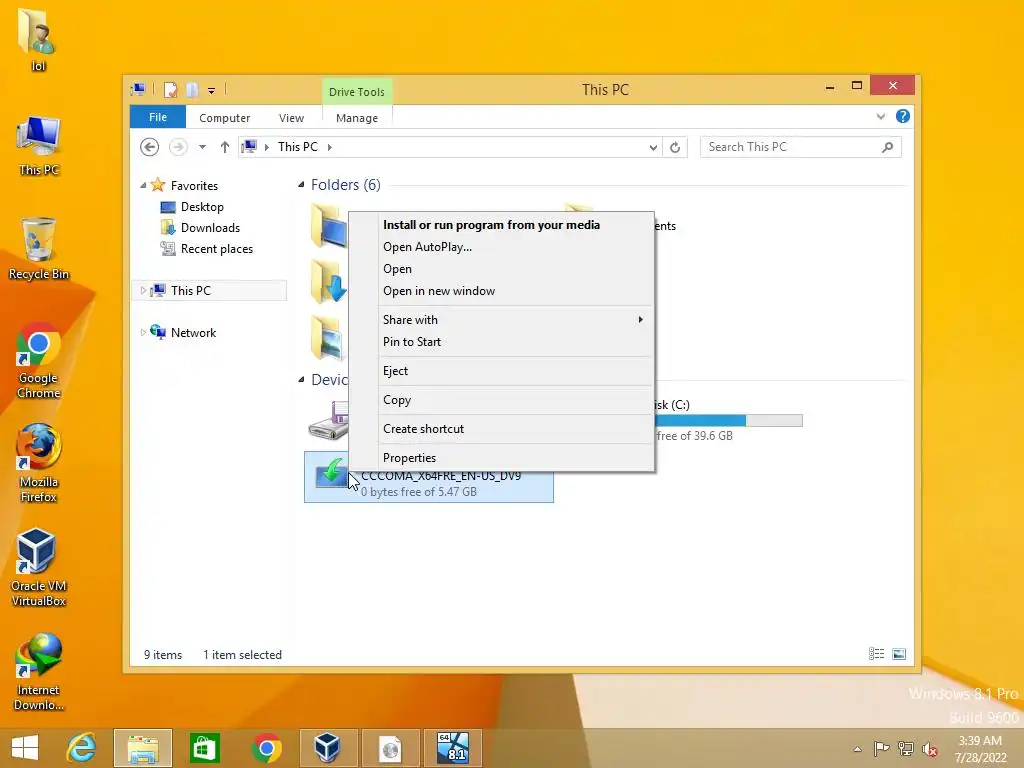This screenshot has width=1024, height=768.
Task: Switch to File Explorer taskbar button
Action: [143, 748]
